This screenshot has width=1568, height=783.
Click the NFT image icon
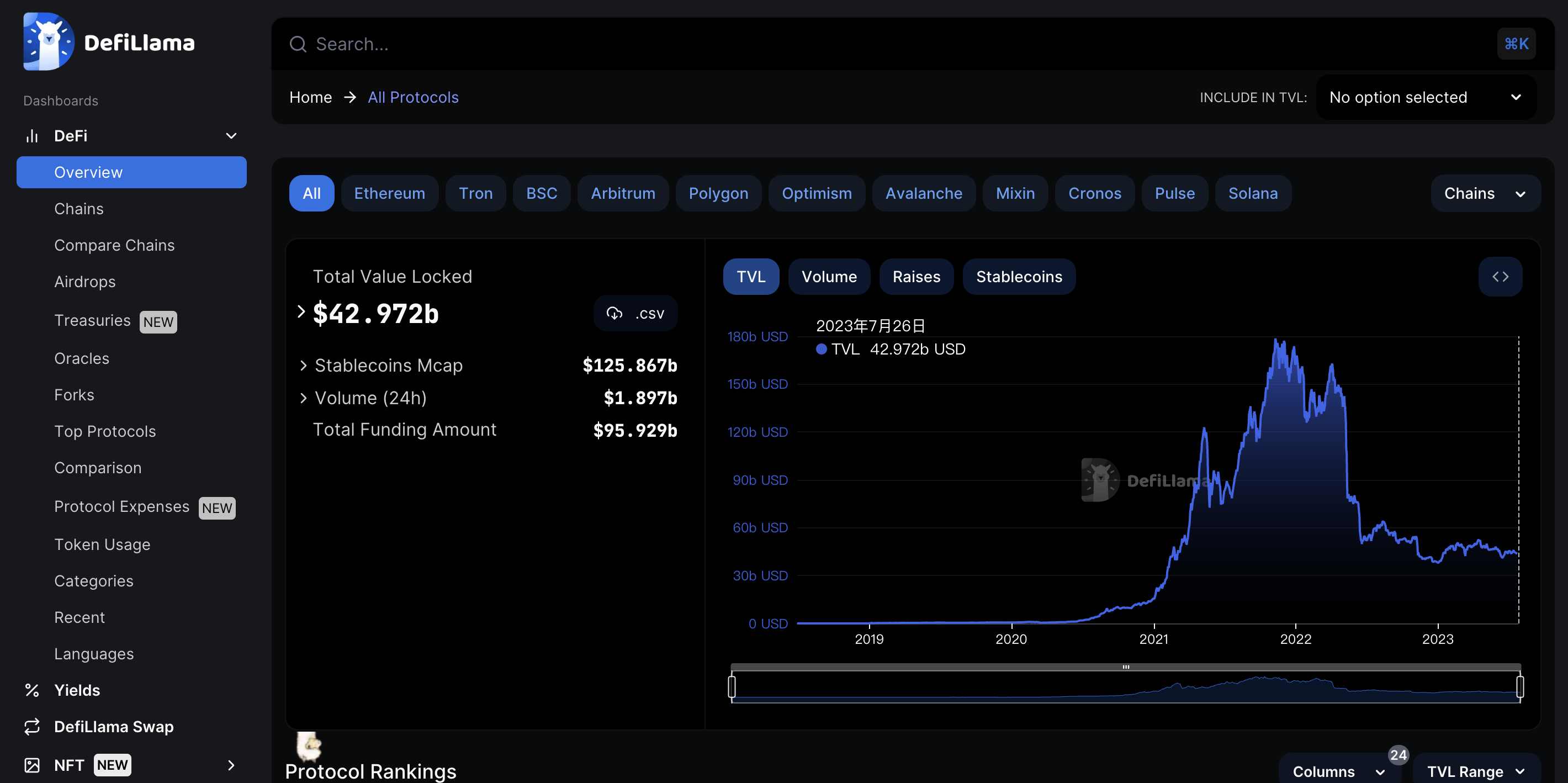coord(31,765)
